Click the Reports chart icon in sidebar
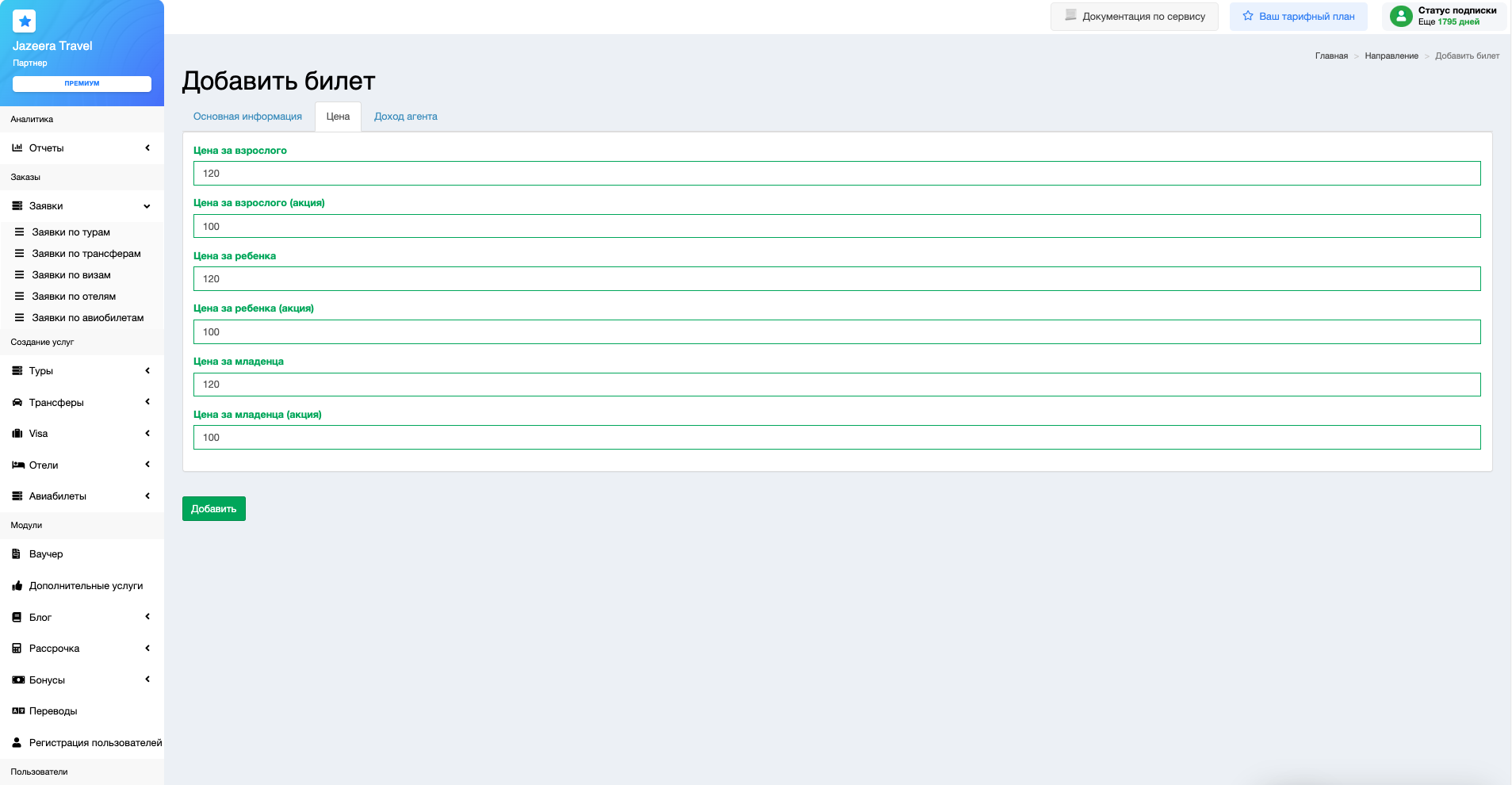1512x785 pixels. pyautogui.click(x=17, y=147)
